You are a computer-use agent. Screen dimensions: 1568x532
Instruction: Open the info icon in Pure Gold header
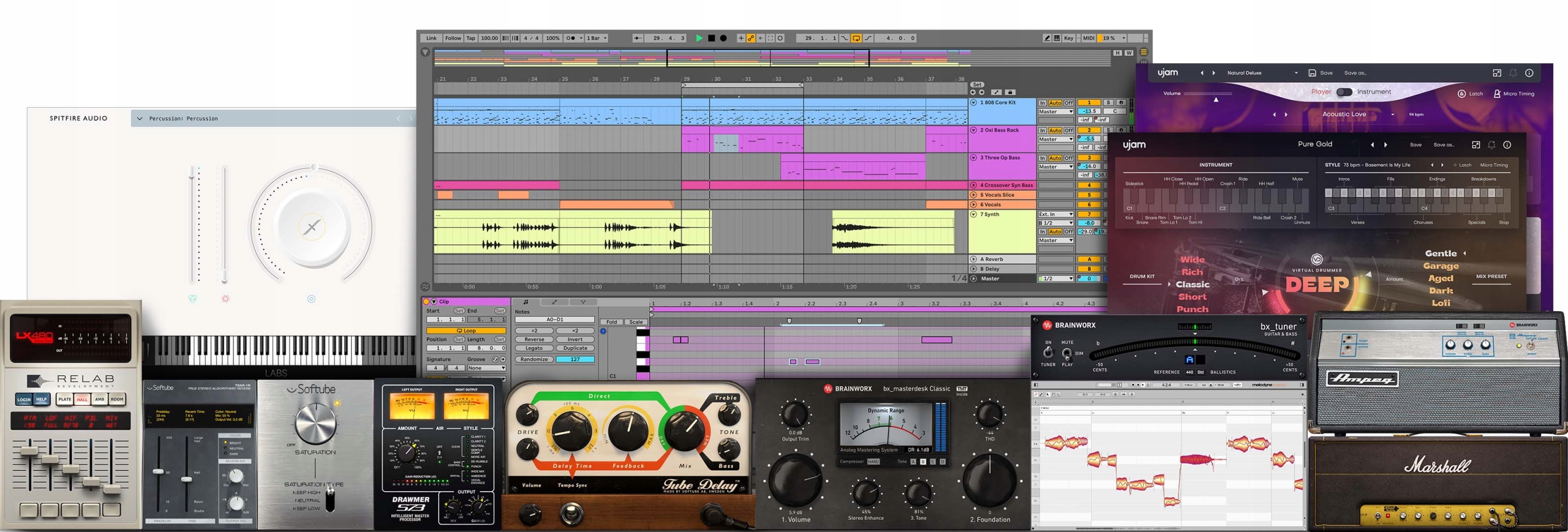(1507, 145)
